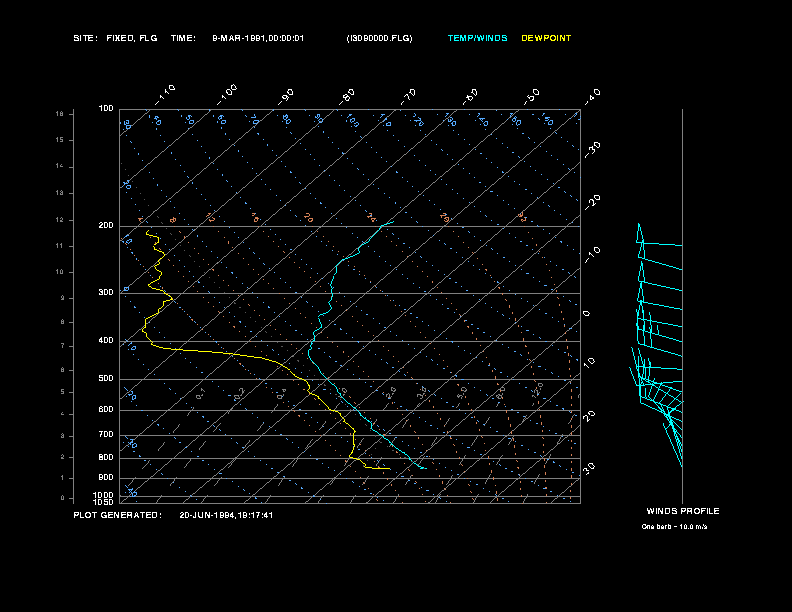This screenshot has height=612, width=792.
Task: Click the 800 pressure level label
Action: click(x=106, y=457)
